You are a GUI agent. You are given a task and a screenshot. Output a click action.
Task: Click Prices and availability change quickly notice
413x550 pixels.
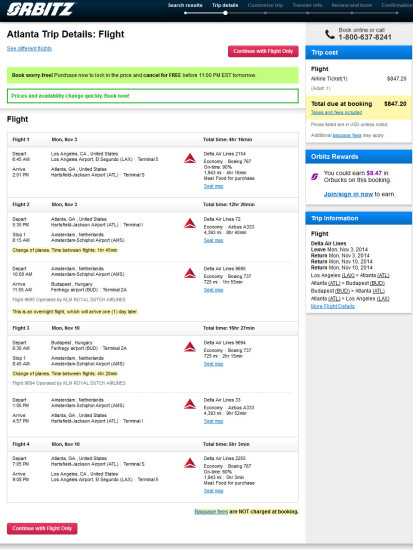point(153,96)
